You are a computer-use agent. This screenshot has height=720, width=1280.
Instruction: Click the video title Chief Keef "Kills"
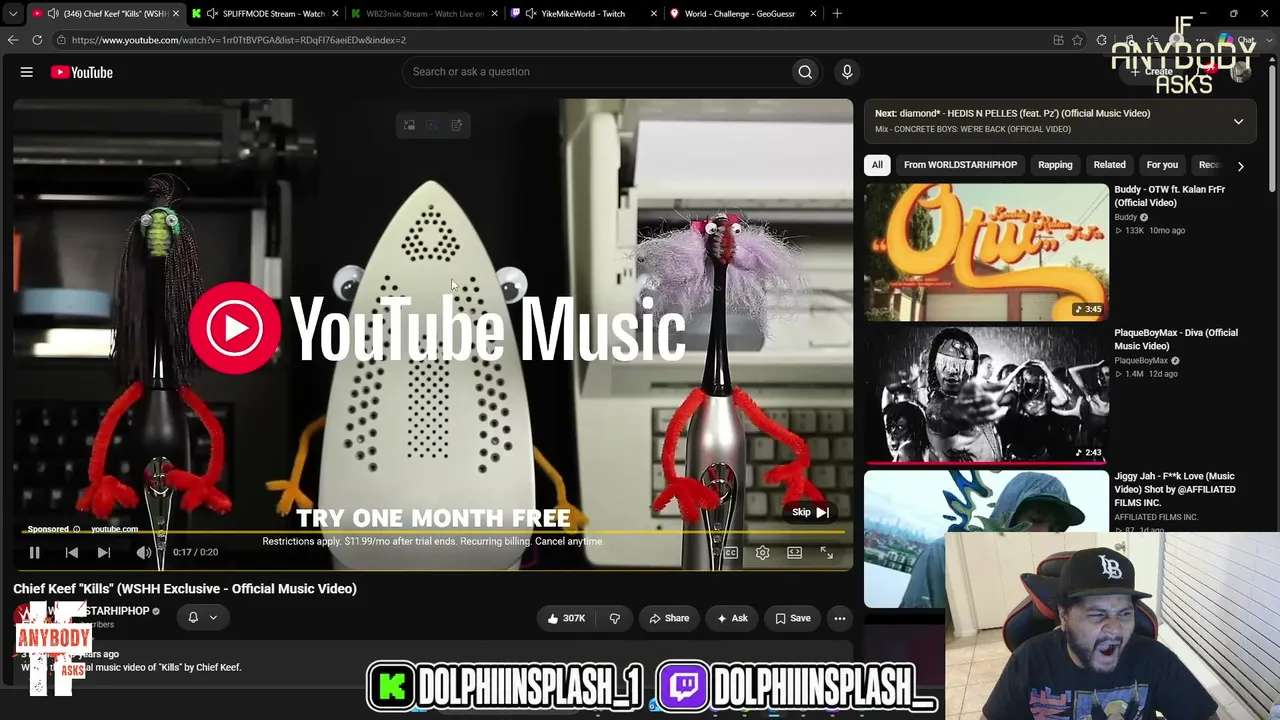click(x=185, y=589)
